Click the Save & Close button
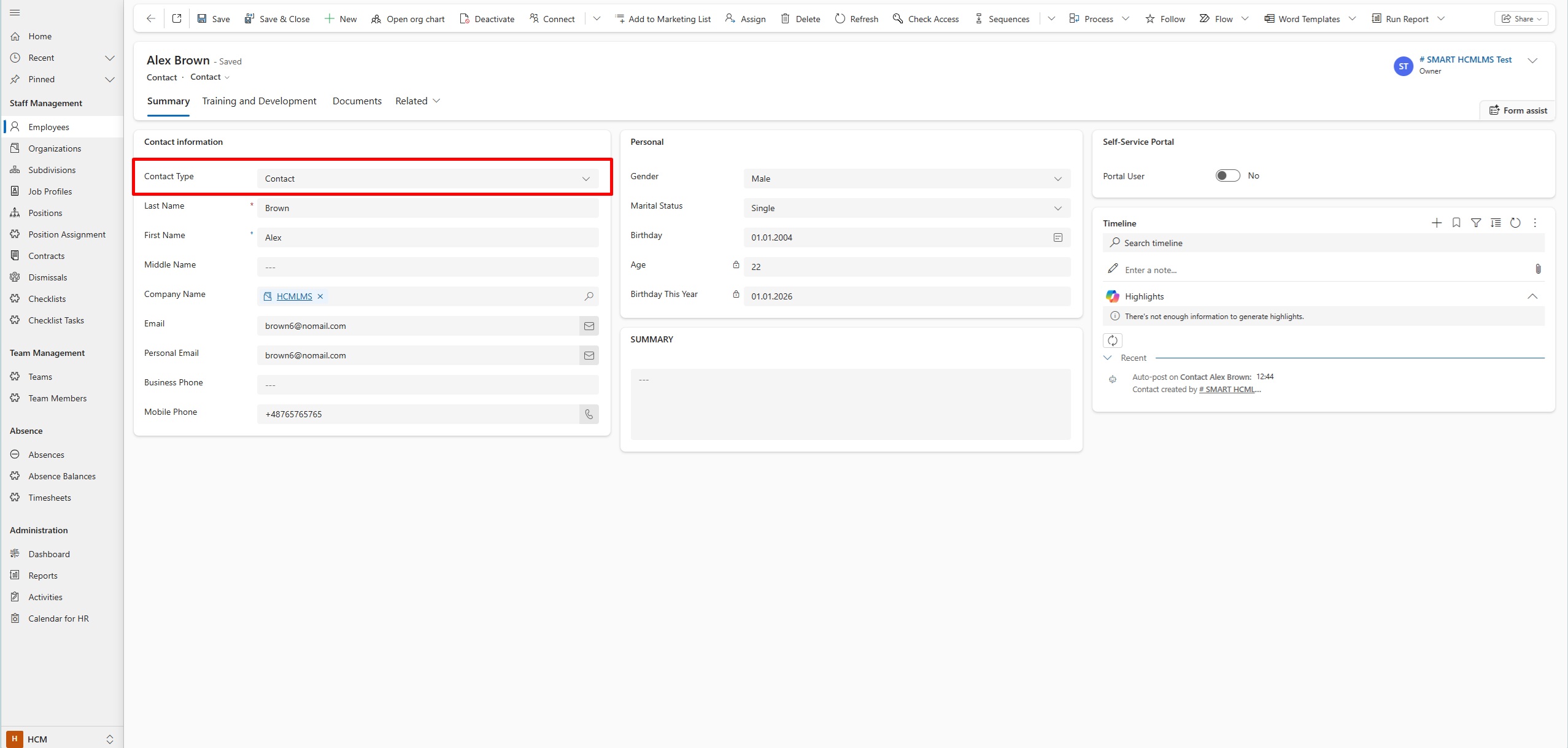 (x=277, y=19)
